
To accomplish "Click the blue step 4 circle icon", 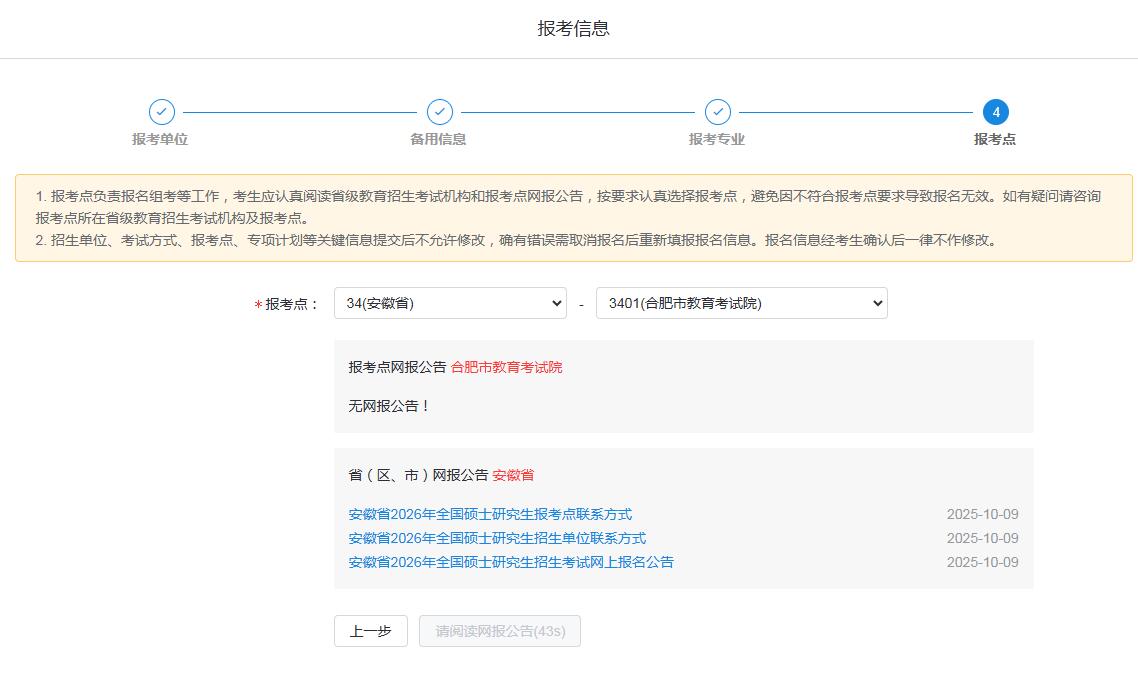I will click(995, 112).
